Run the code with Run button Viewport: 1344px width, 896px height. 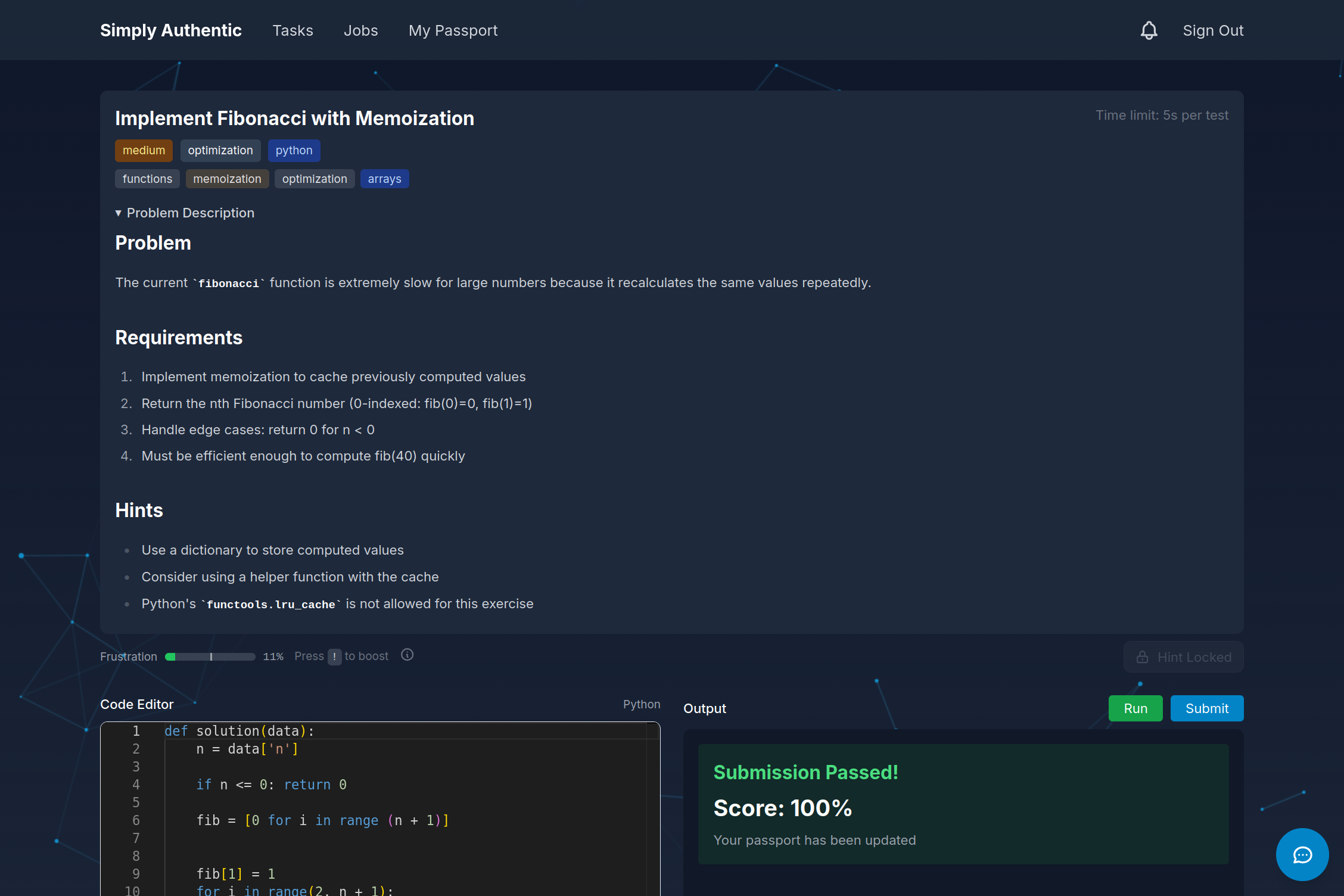click(1135, 708)
